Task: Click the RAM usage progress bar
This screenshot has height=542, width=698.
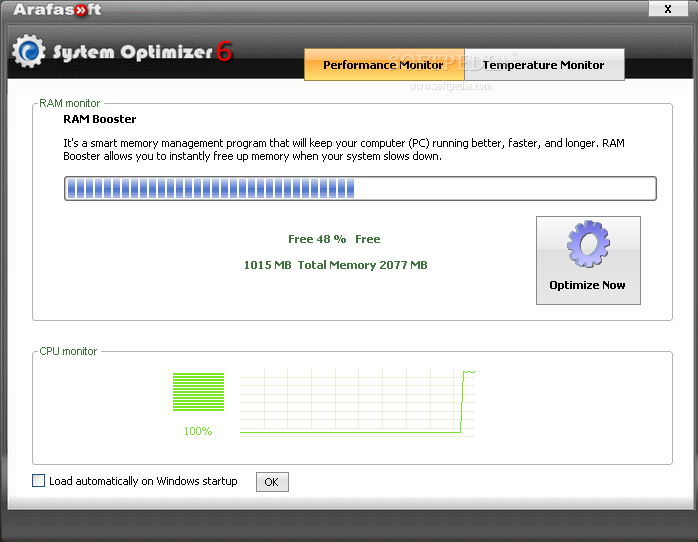Action: [360, 188]
